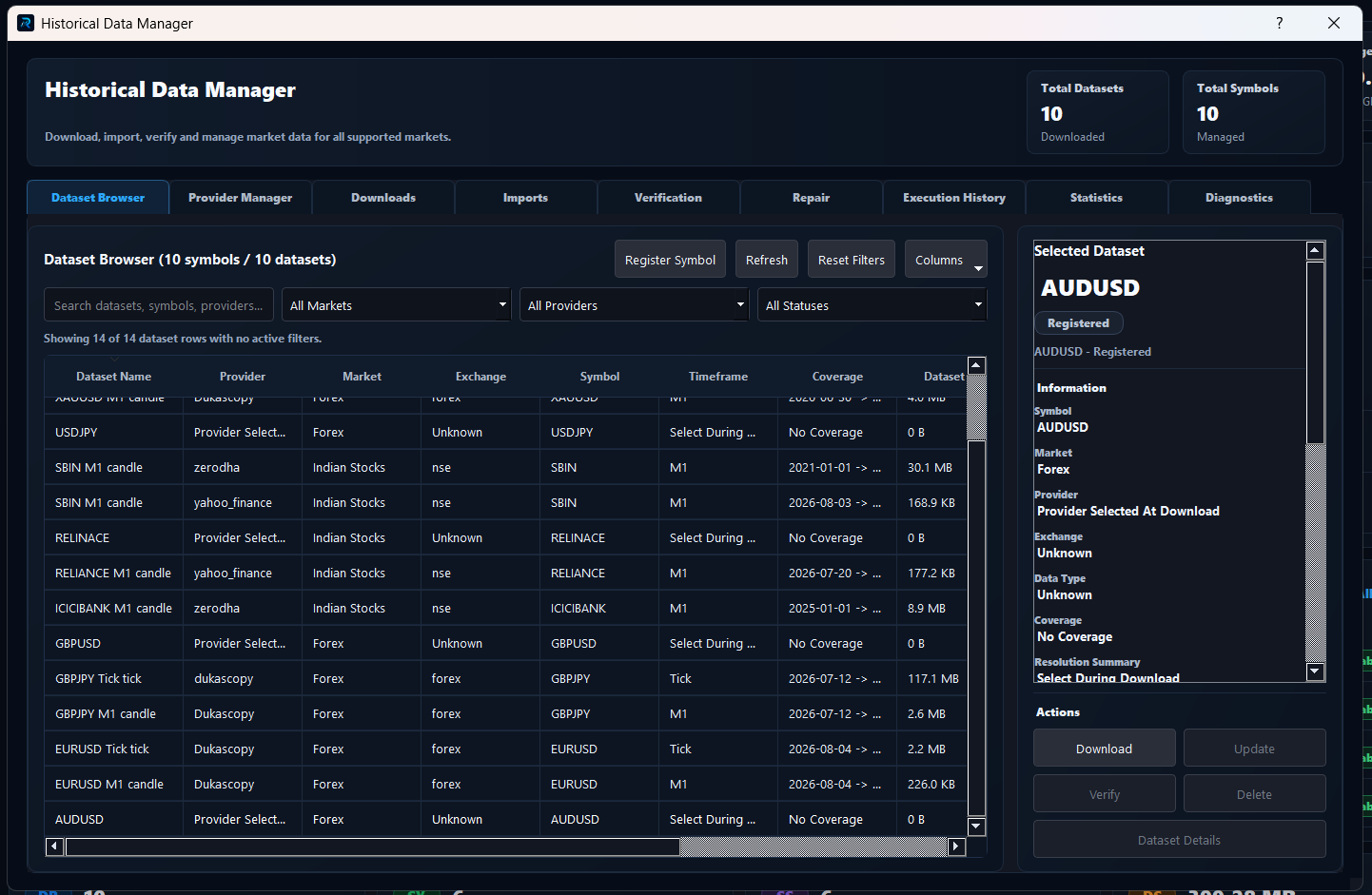This screenshot has width=1372, height=895.
Task: Open the Statistics tab
Action: (1097, 198)
